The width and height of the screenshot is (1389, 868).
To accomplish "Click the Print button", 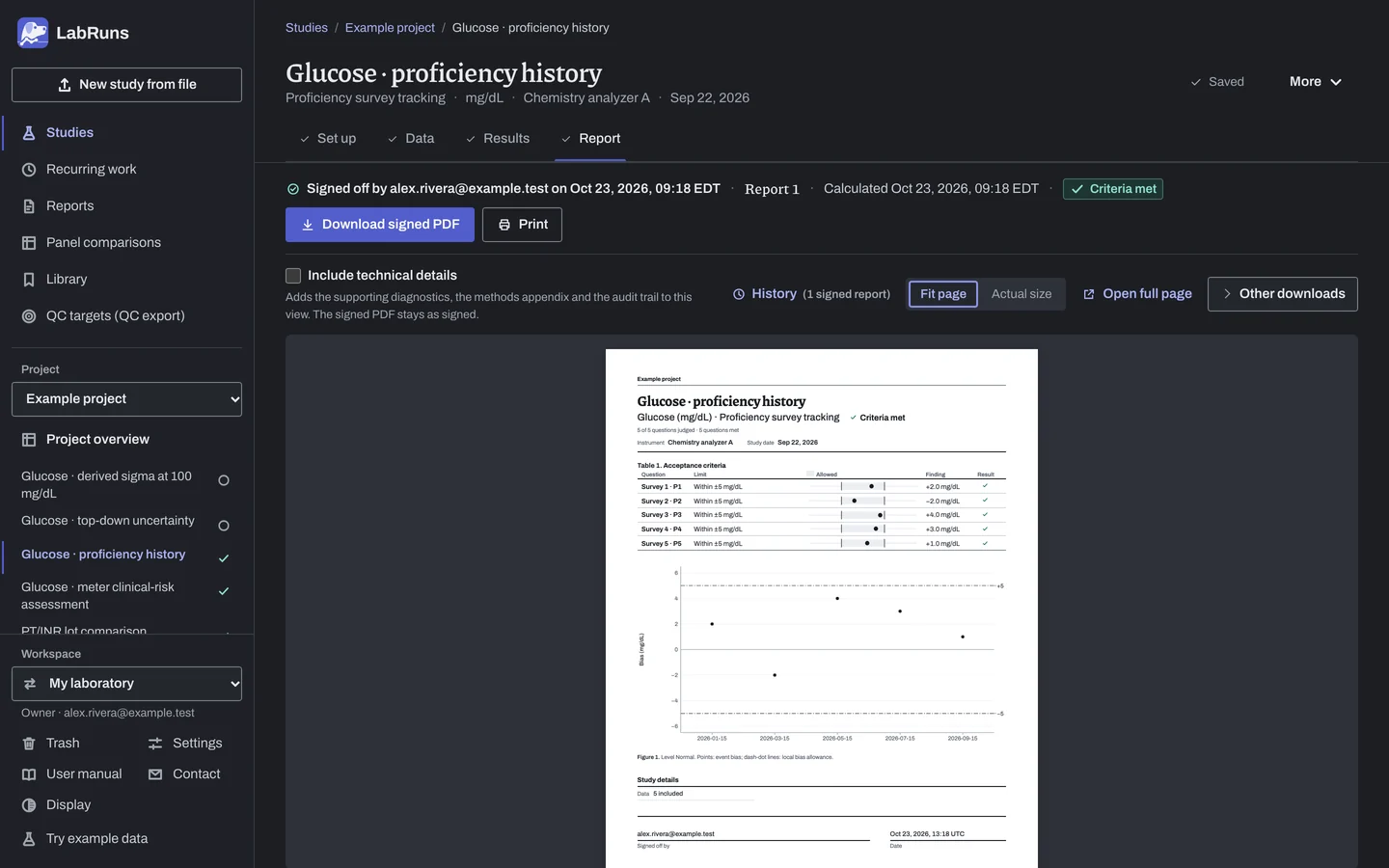I will click(x=522, y=225).
